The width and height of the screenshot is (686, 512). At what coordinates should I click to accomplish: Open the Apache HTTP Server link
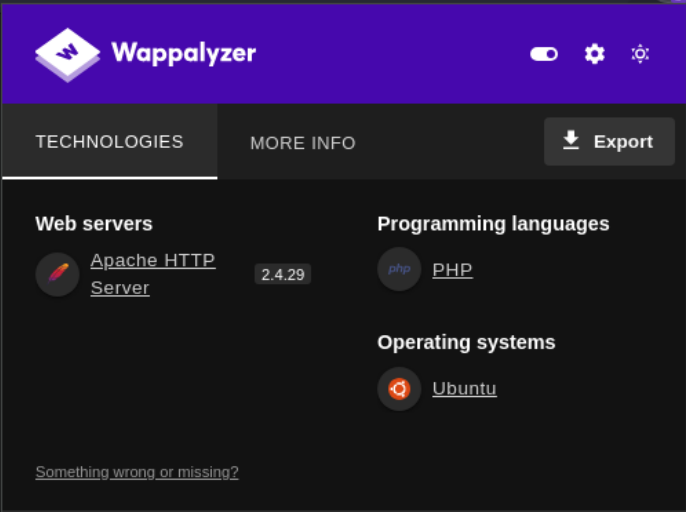pyautogui.click(x=153, y=274)
